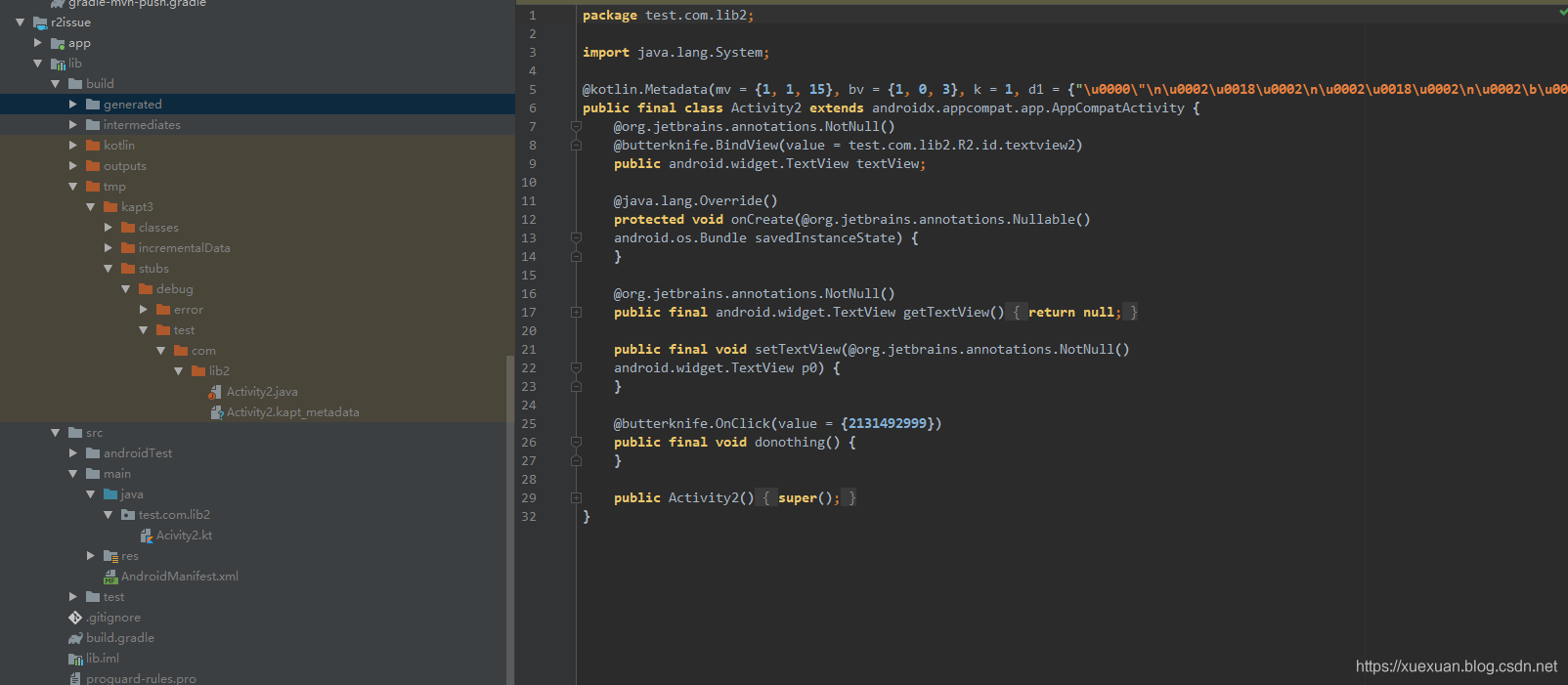
Task: Collapse the debug folder arrow
Action: click(125, 289)
